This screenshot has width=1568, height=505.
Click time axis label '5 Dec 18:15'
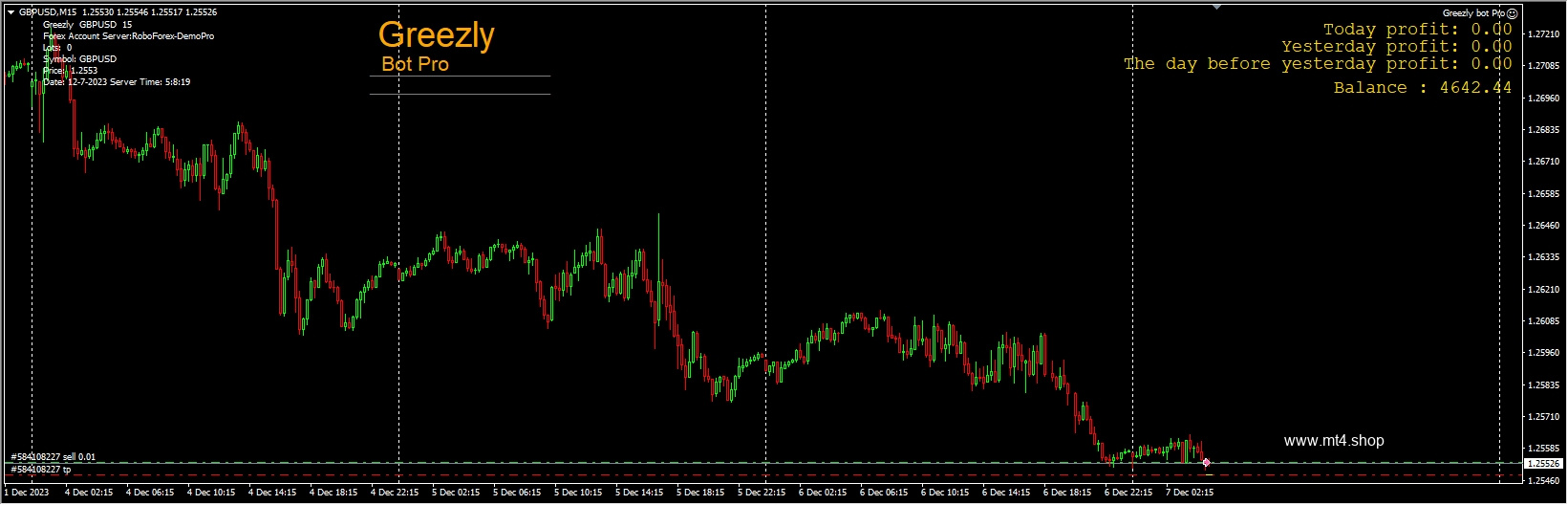[700, 493]
